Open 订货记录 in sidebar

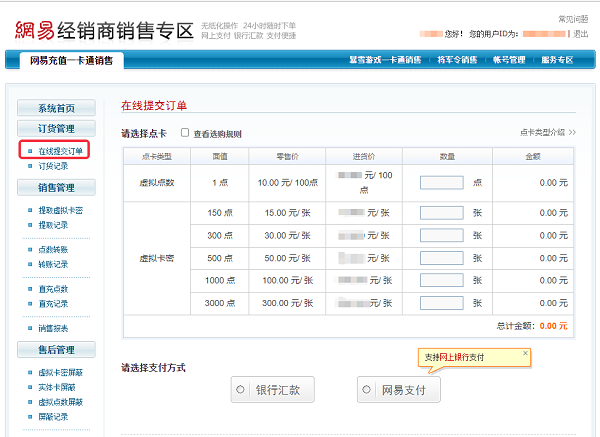tap(53, 166)
